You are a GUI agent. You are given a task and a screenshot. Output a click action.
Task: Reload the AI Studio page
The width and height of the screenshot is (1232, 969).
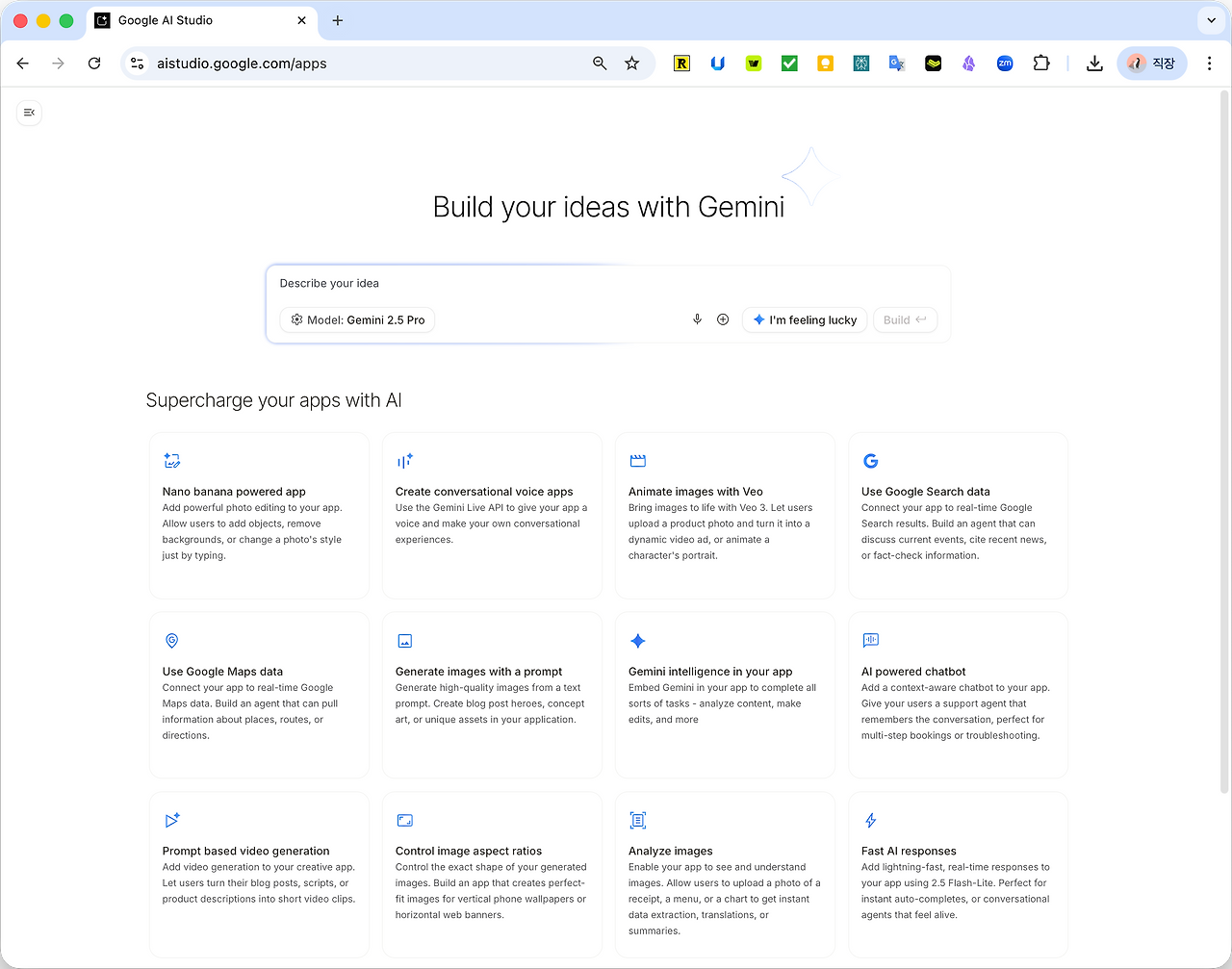pos(94,64)
